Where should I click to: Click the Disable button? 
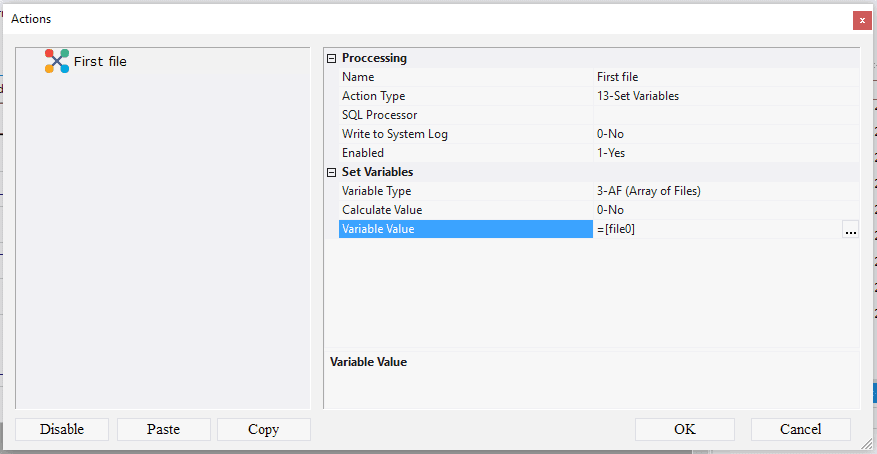62,429
